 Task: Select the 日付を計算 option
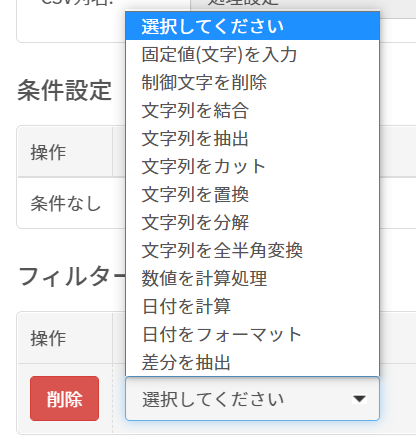coord(252,306)
